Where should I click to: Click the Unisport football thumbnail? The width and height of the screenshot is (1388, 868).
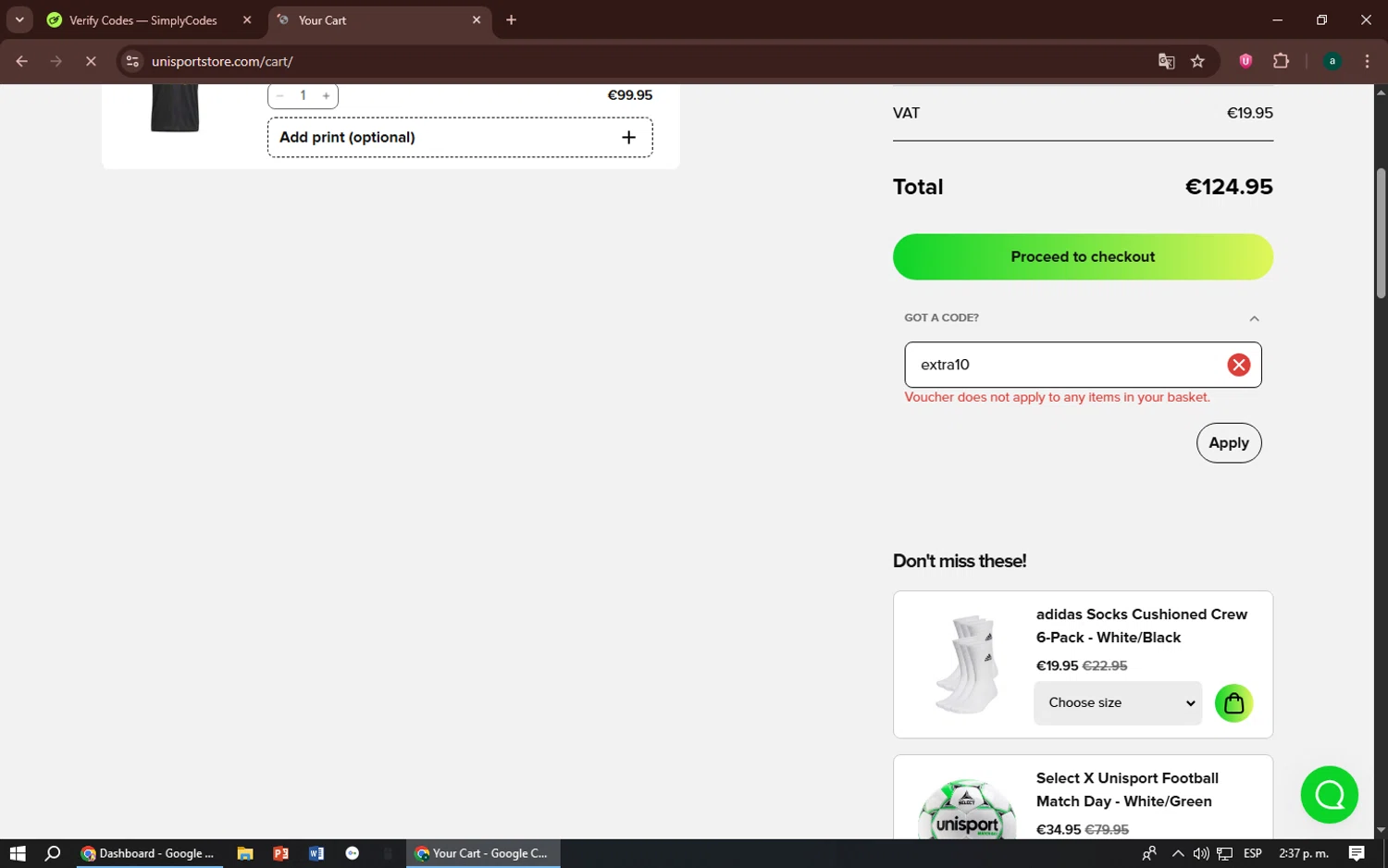(x=966, y=810)
